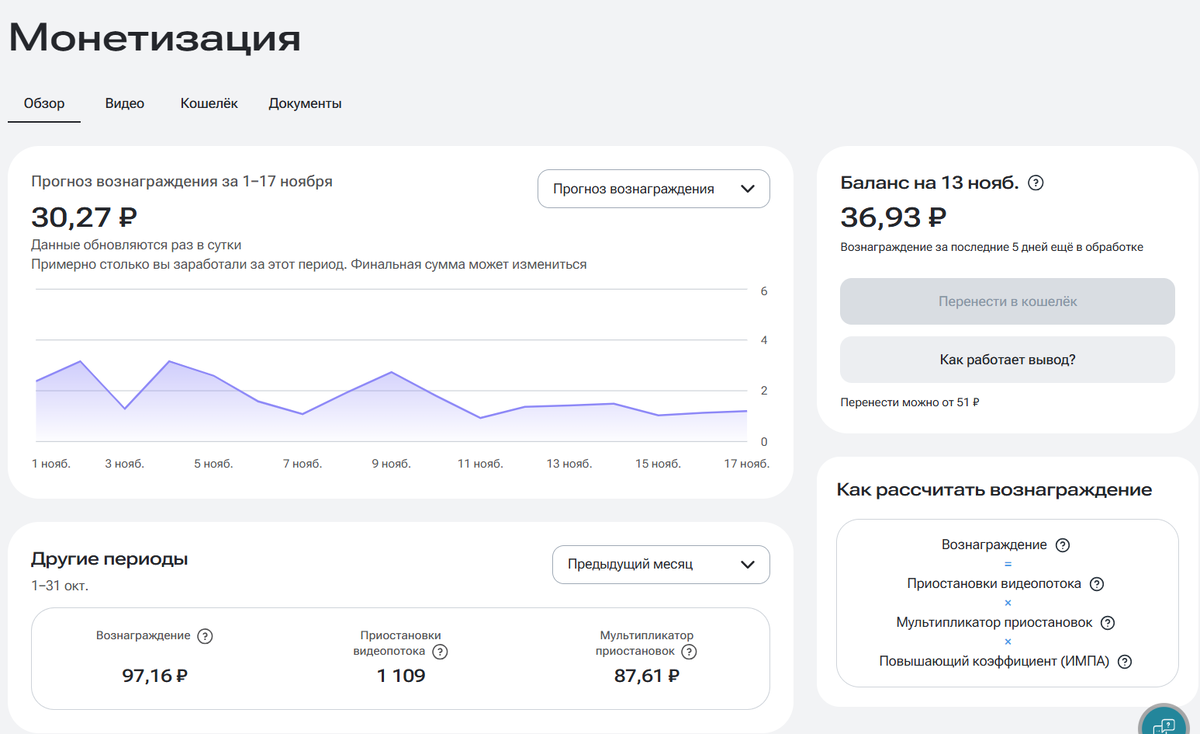This screenshot has height=734, width=1200.
Task: Click help icon beside Вознаграждение in Другие периоды
Action: pos(205,636)
